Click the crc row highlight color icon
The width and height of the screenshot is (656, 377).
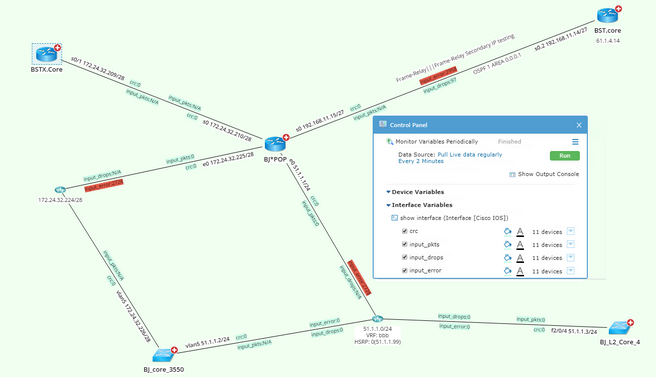point(507,231)
